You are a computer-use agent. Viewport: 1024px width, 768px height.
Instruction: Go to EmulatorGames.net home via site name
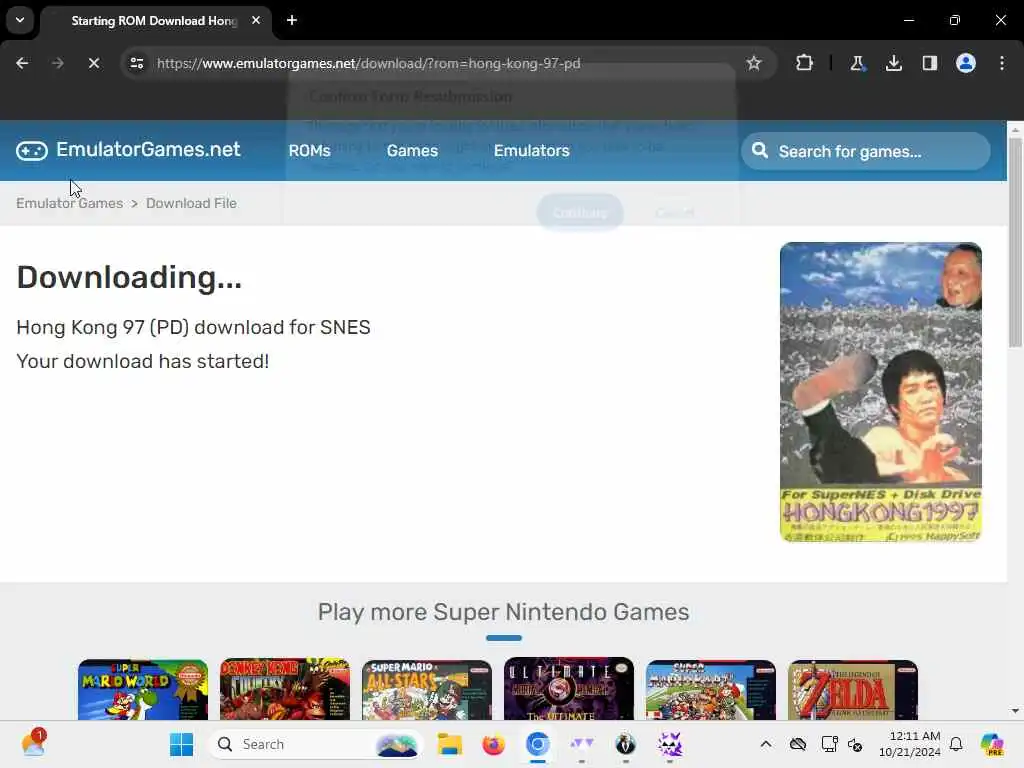(x=148, y=150)
